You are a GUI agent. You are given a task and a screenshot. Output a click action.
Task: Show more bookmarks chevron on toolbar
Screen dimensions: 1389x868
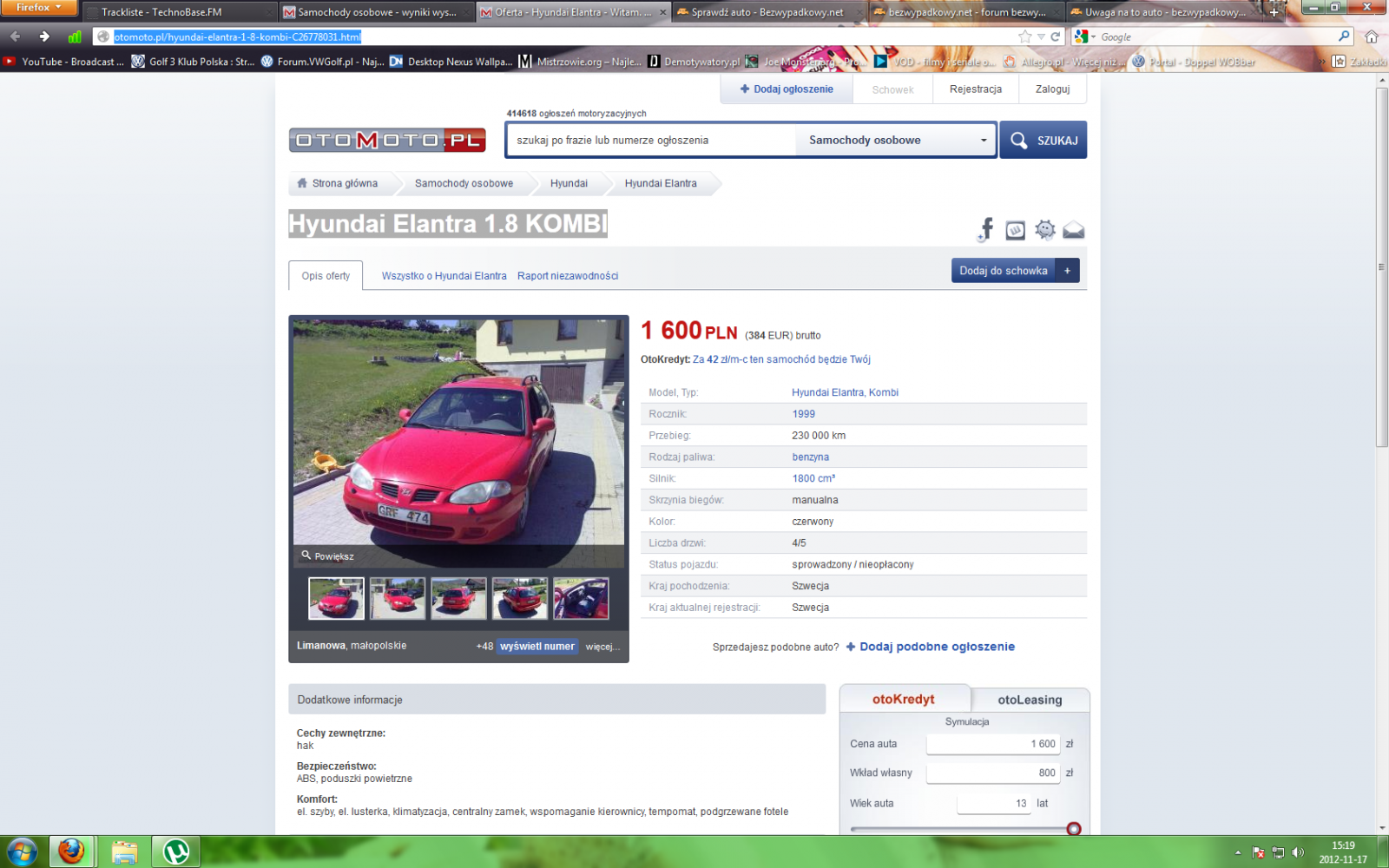click(1322, 62)
